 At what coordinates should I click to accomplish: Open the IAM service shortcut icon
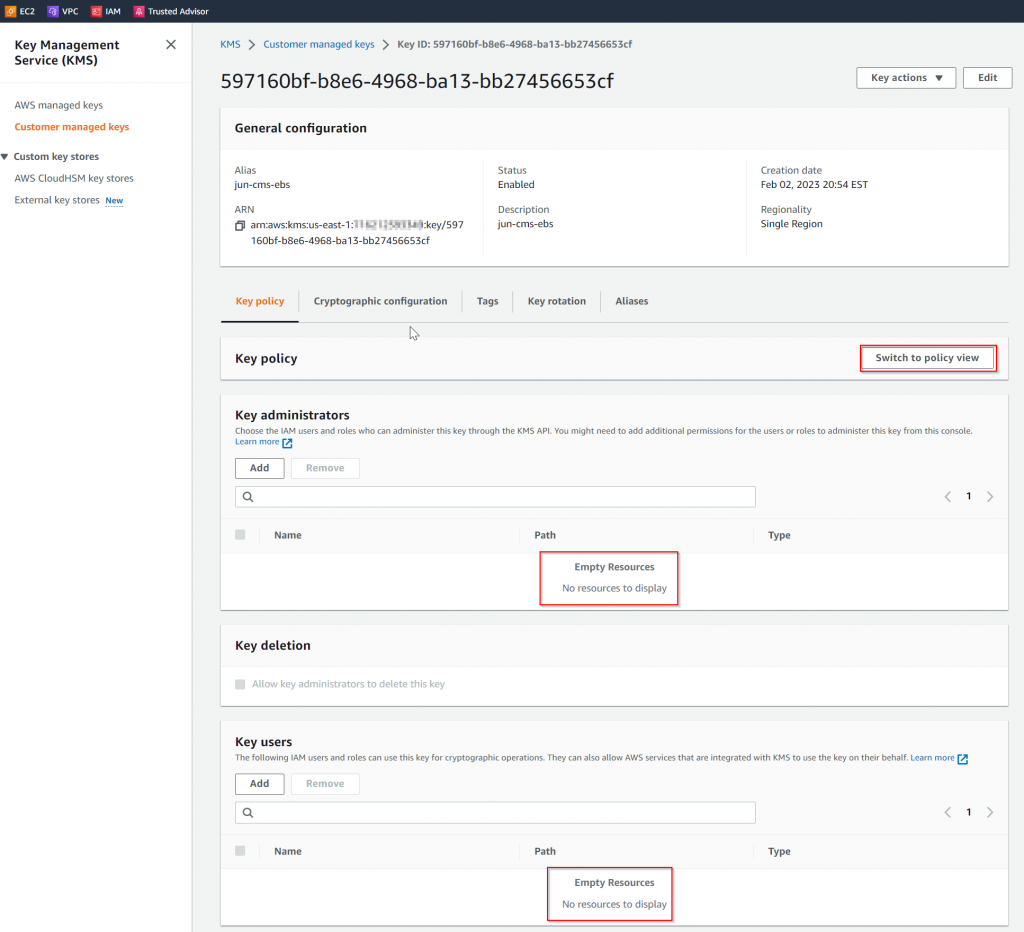[96, 11]
